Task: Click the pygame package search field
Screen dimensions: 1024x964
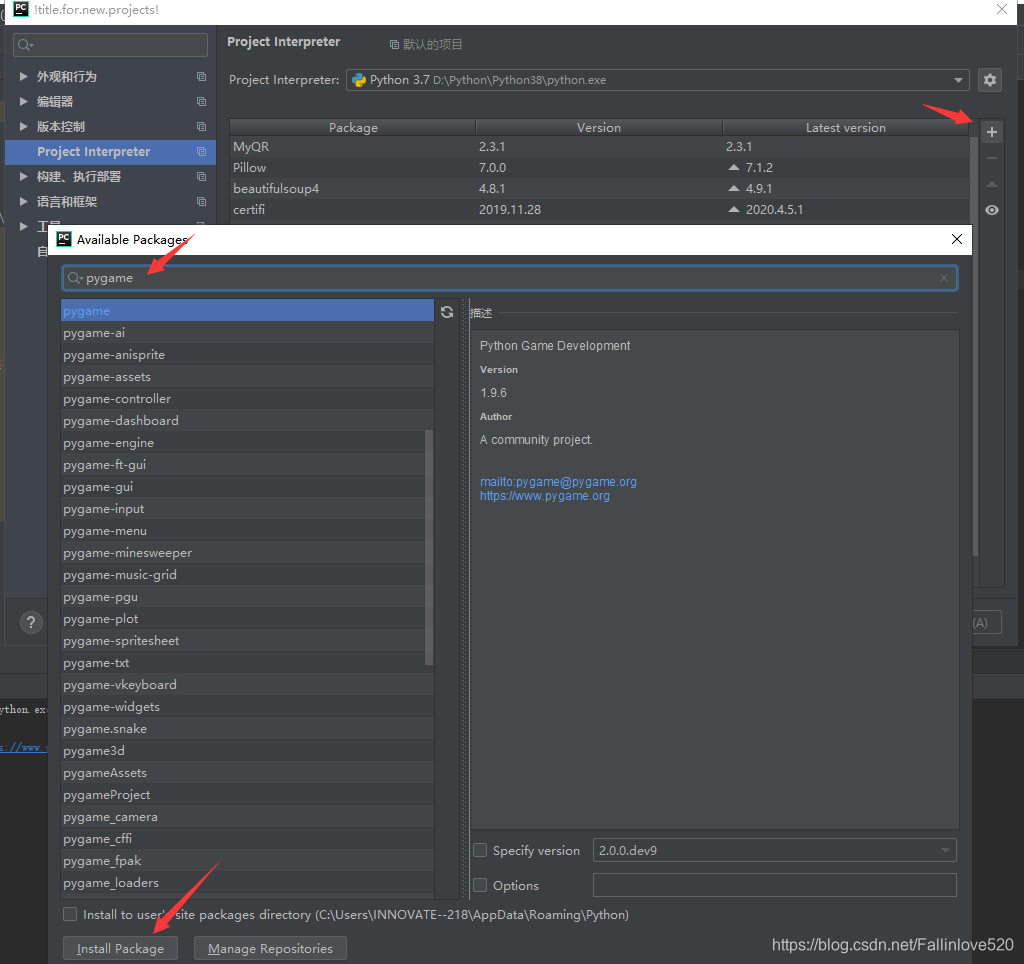Action: 509,278
